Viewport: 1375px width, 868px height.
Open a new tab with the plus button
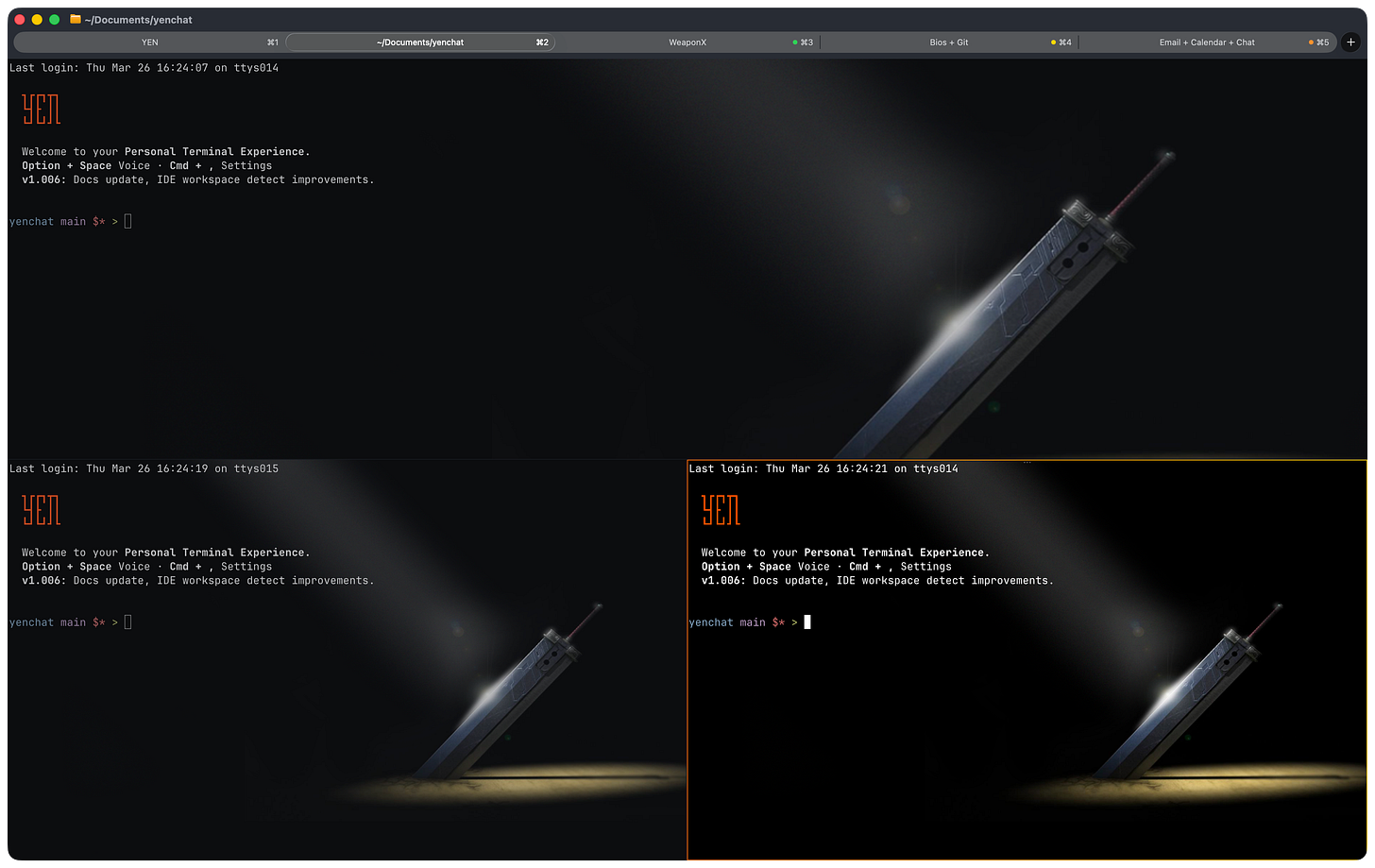coord(1350,42)
